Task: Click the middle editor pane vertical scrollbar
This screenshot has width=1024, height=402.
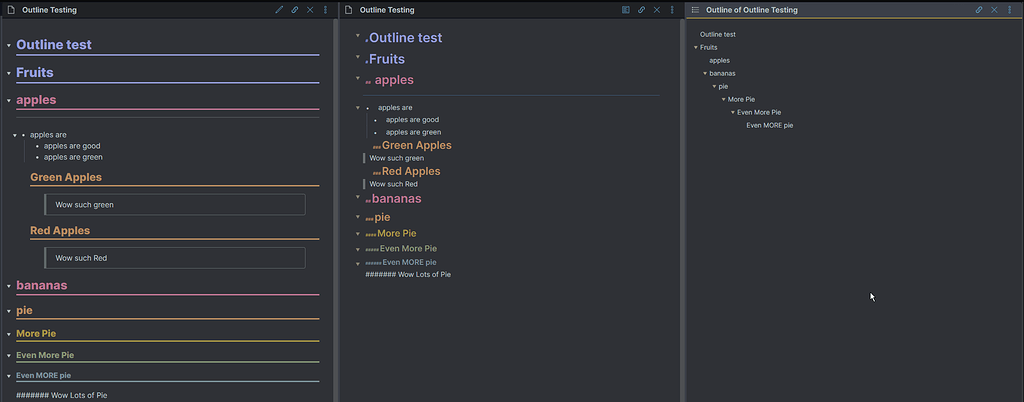Action: point(682,210)
